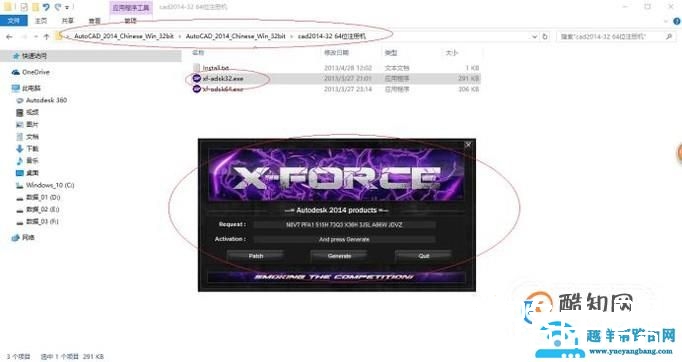Switch to the View (查看) tab
Image resolution: width=682 pixels, height=362 pixels.
[94, 20]
